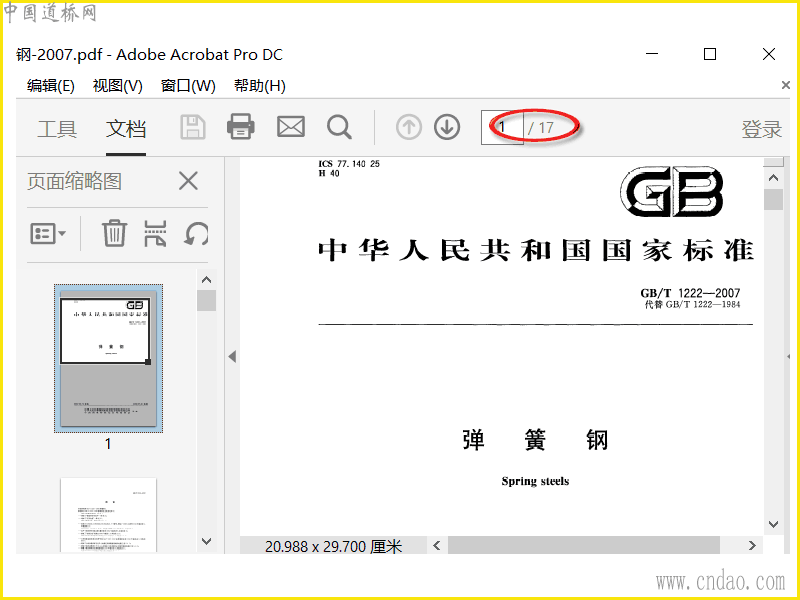Image resolution: width=800 pixels, height=600 pixels.
Task: Click the H 40 classification text
Action: point(329,173)
